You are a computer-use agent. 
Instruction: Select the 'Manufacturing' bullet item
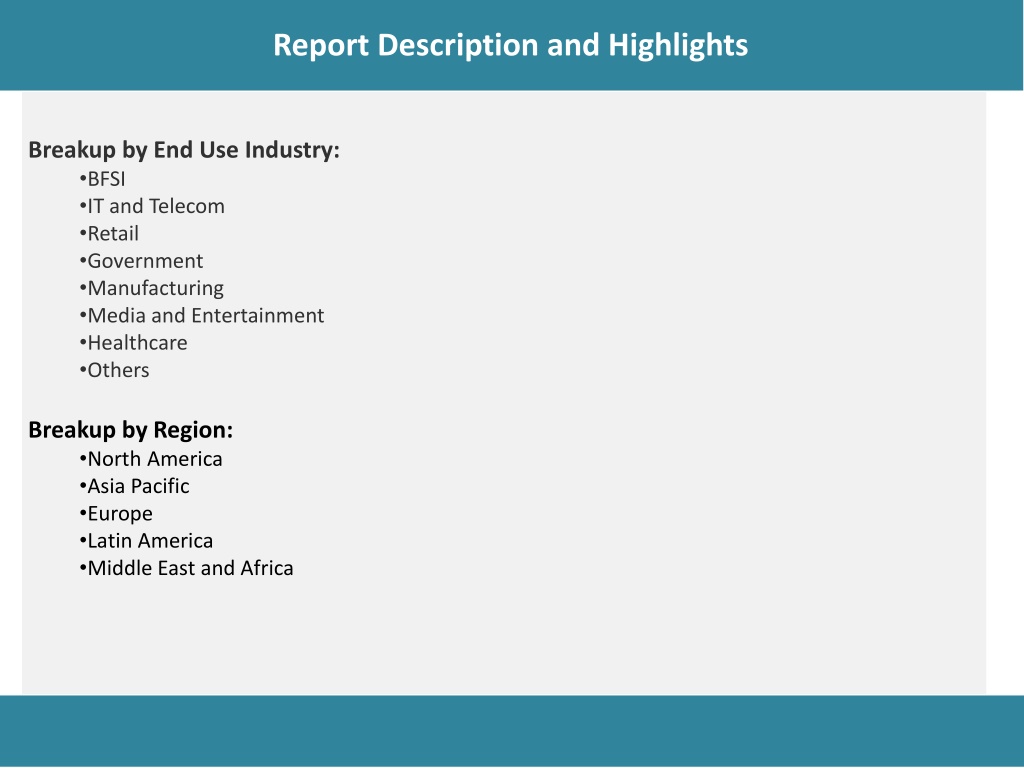(152, 289)
